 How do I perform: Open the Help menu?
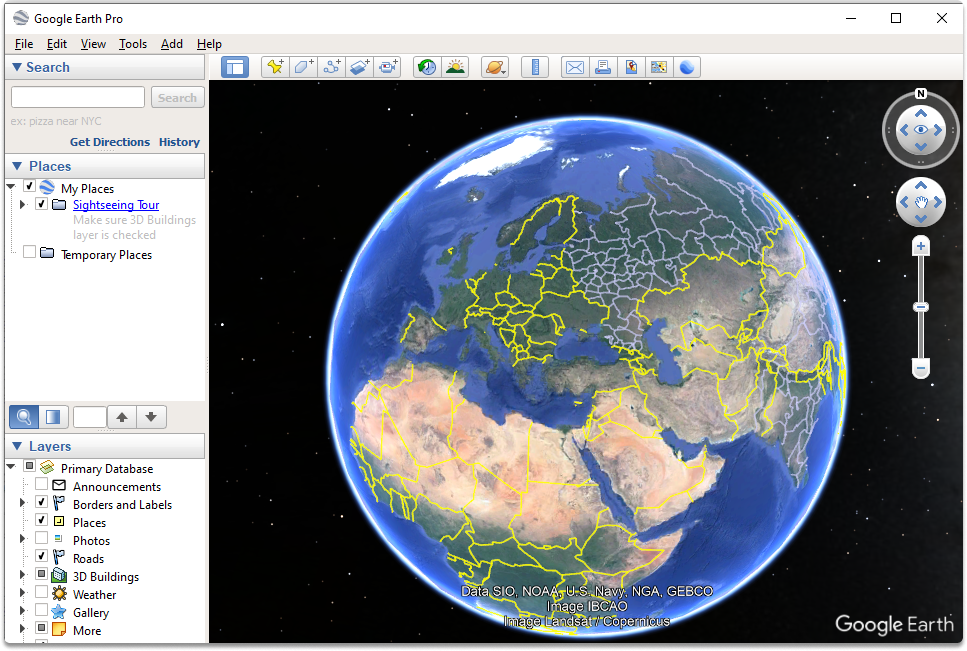pos(209,44)
